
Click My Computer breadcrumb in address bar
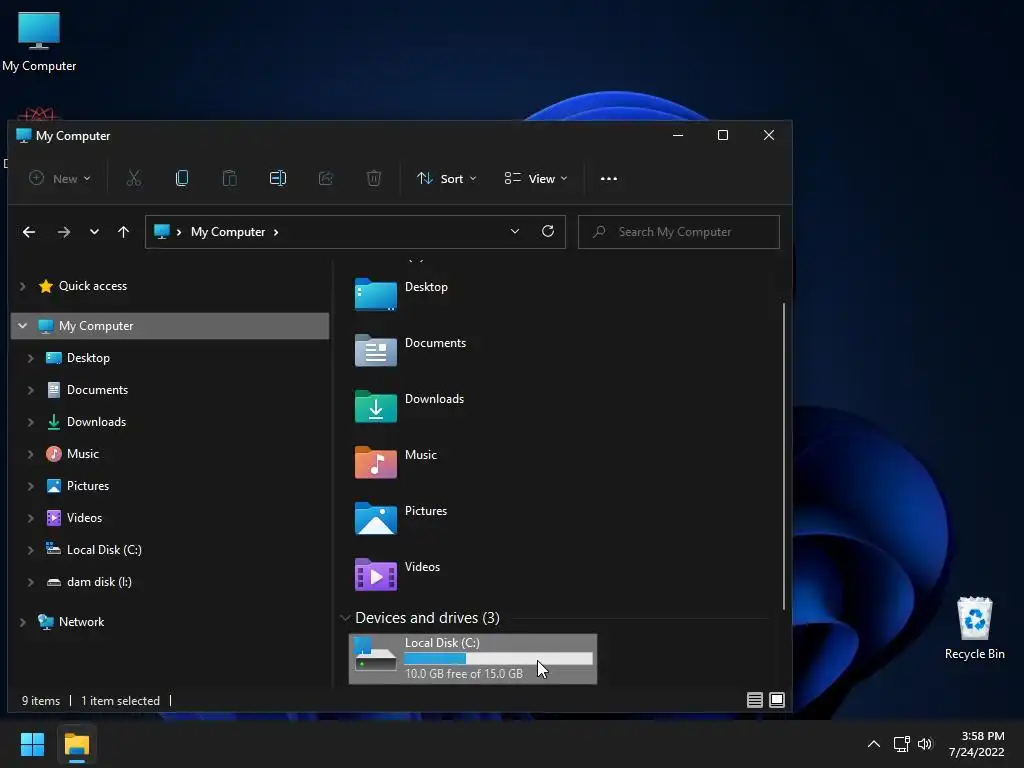pos(228,232)
